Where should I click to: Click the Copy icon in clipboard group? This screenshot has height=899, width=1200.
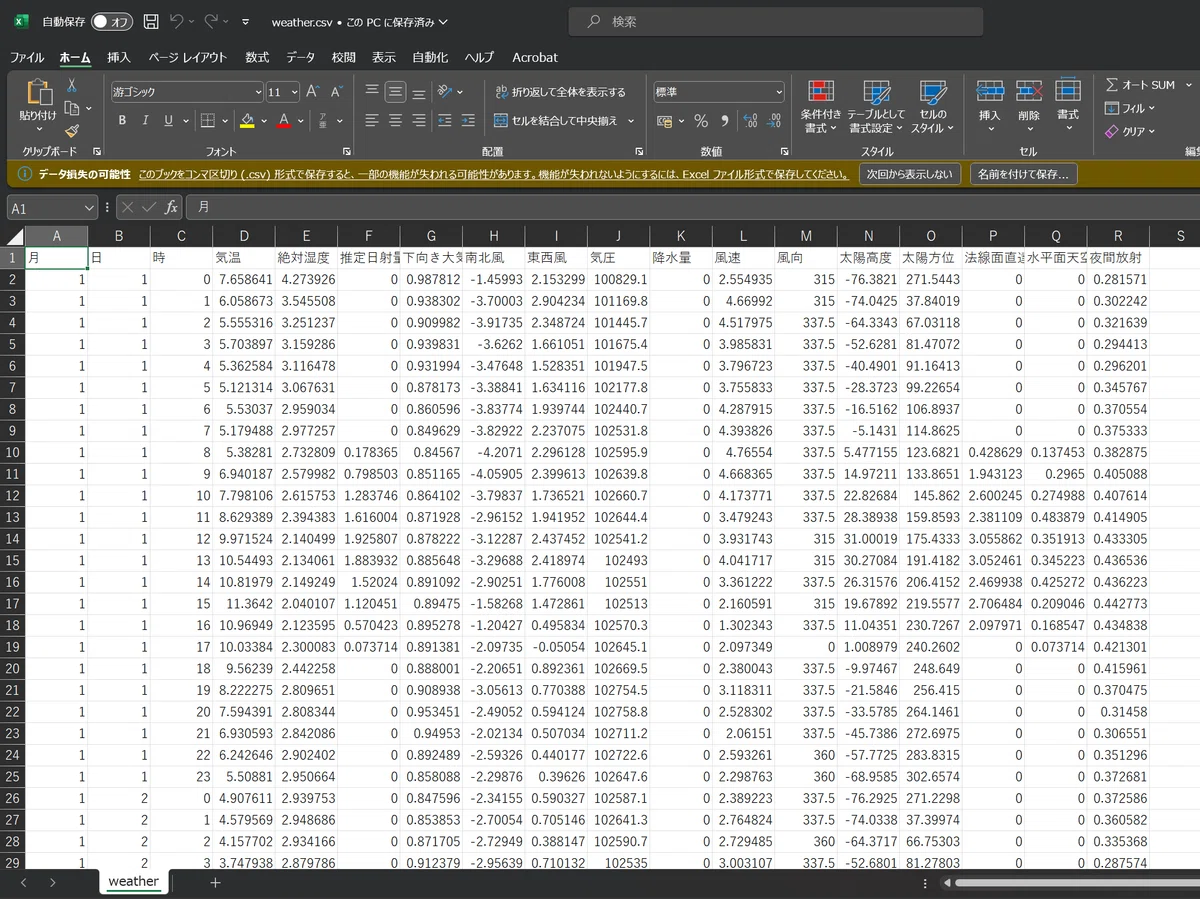pyautogui.click(x=72, y=108)
